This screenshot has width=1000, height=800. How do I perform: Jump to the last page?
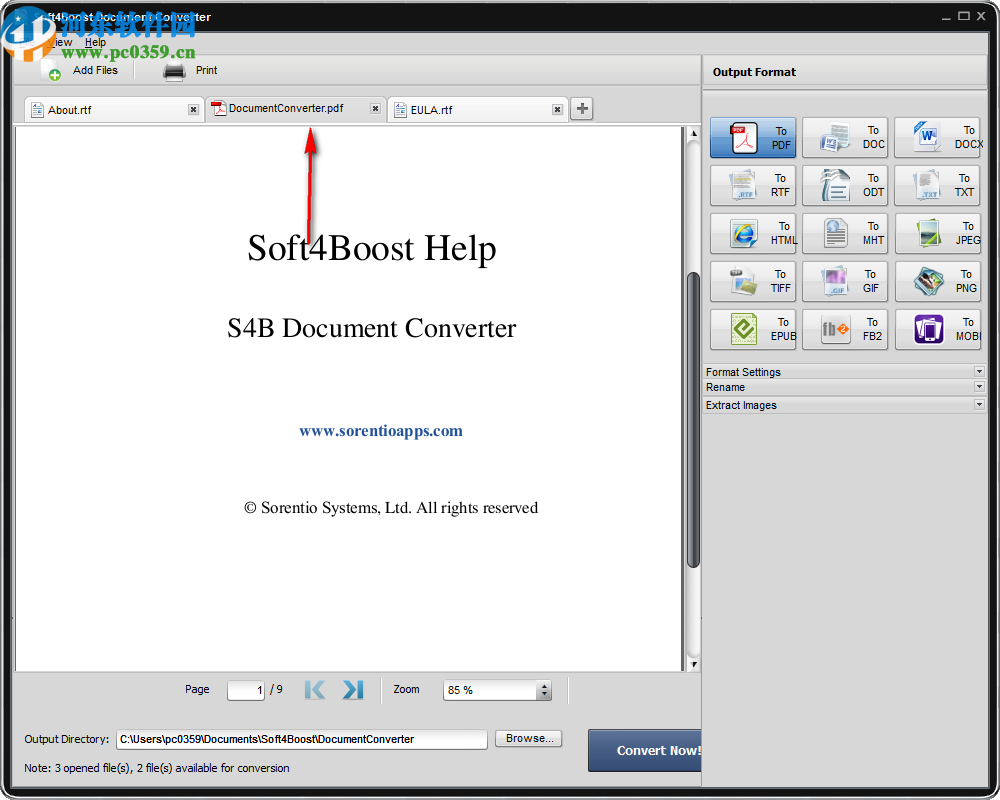[x=352, y=689]
